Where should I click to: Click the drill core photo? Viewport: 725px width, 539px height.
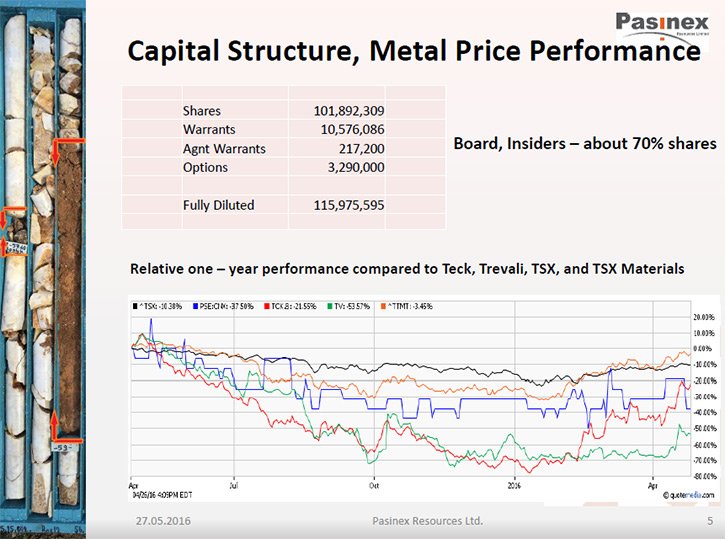tap(43, 270)
